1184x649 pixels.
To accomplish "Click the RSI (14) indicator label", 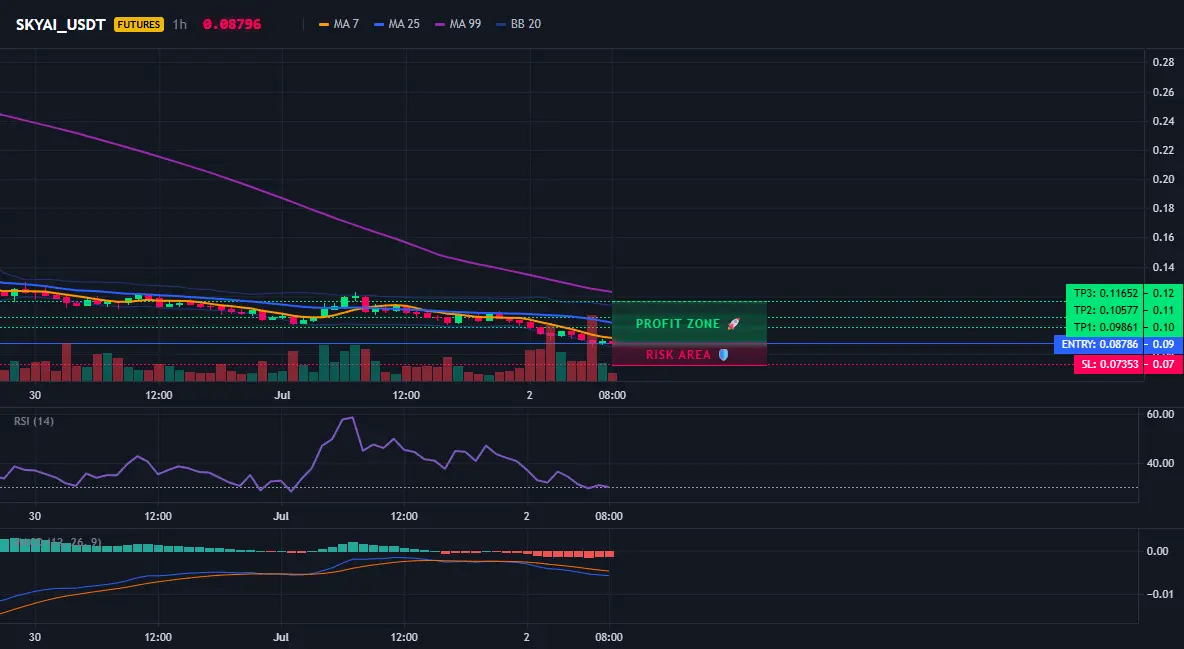I will (34, 421).
